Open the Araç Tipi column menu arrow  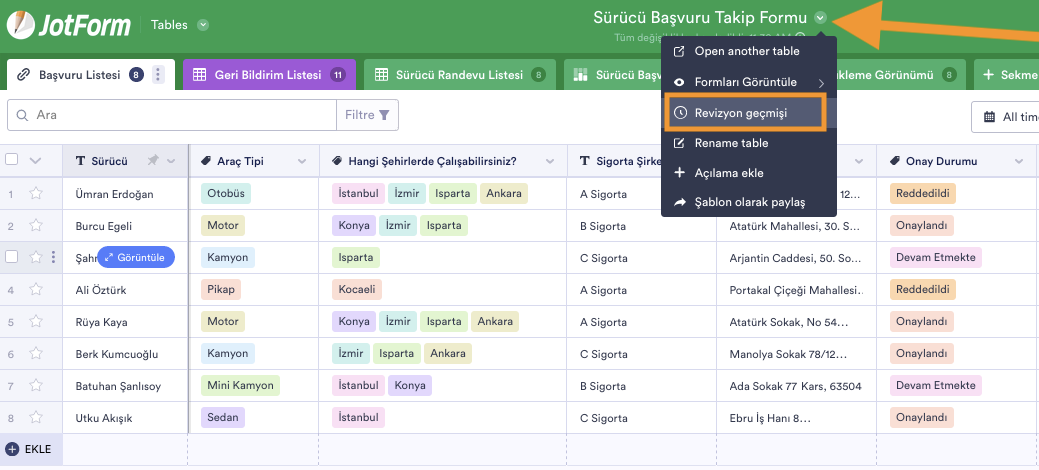click(x=304, y=161)
